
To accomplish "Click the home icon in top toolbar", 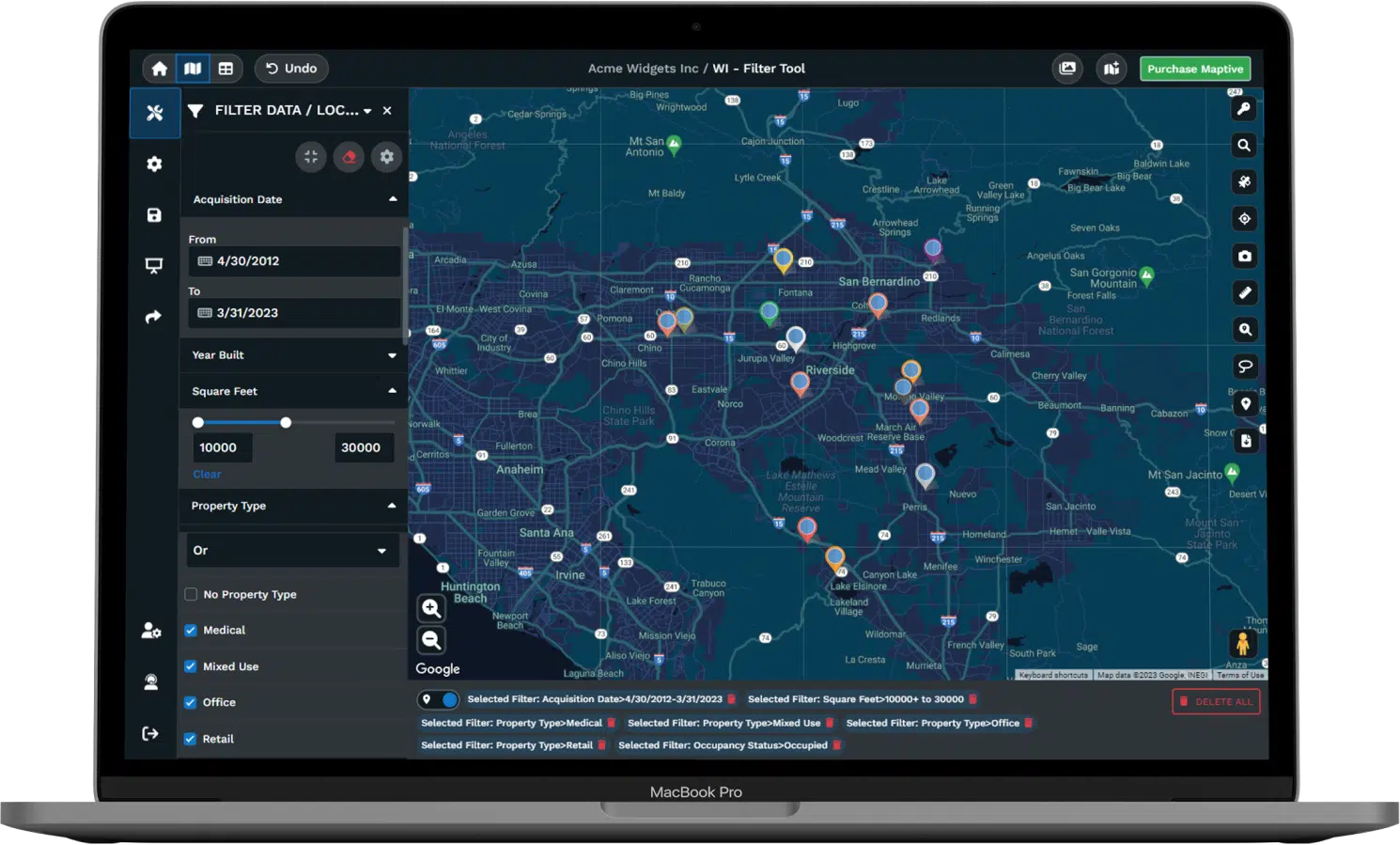I will point(160,69).
